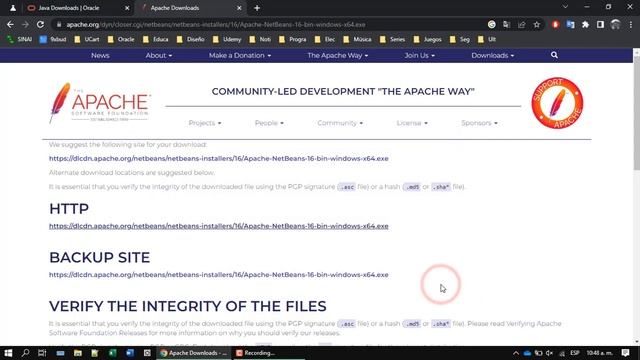Click the Apache Software Foundation logo
Screen dimensions: 640x360
tap(100, 103)
